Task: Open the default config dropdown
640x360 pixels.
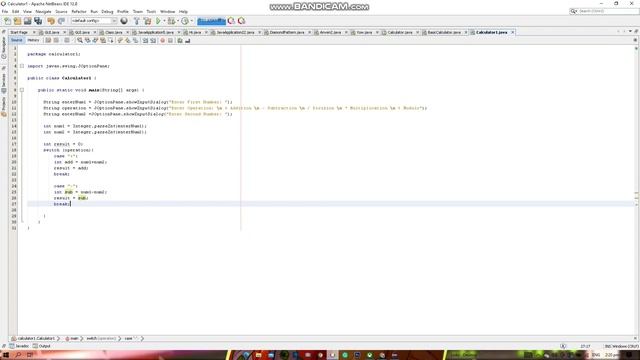Action: coord(94,21)
